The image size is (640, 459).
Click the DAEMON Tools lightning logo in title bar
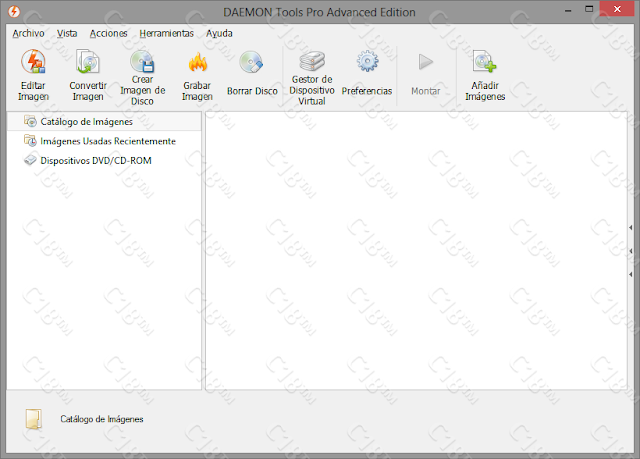pyautogui.click(x=14, y=11)
